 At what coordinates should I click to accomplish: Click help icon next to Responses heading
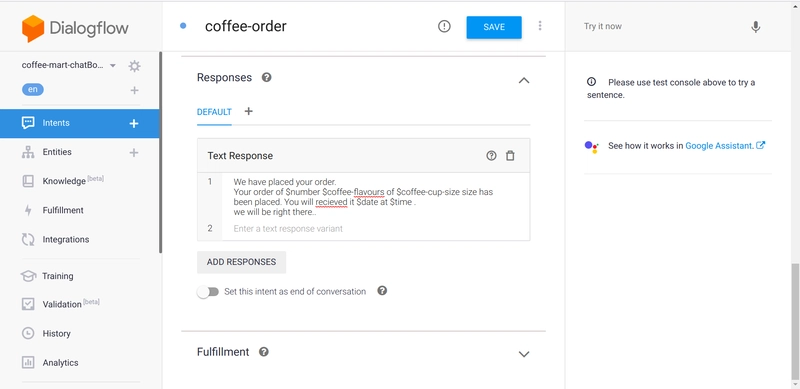pos(266,78)
